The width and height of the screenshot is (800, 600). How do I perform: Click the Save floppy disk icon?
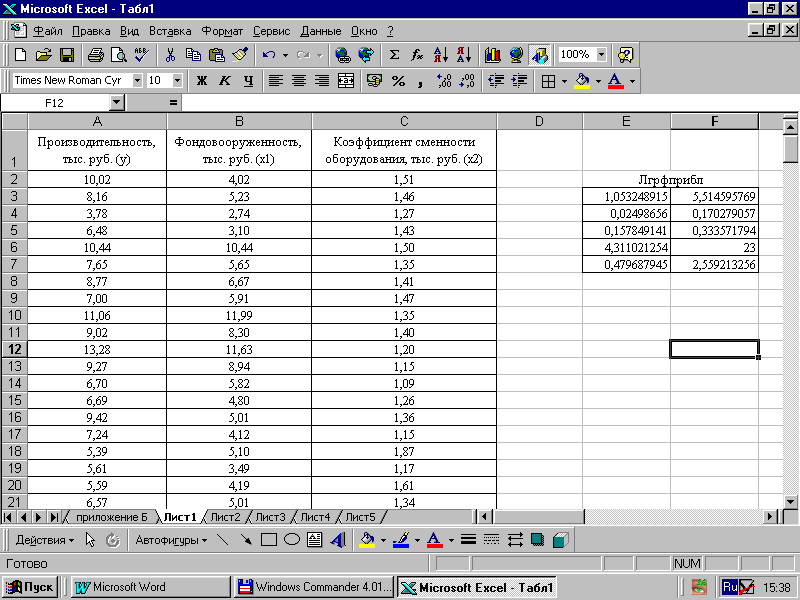pyautogui.click(x=67, y=55)
